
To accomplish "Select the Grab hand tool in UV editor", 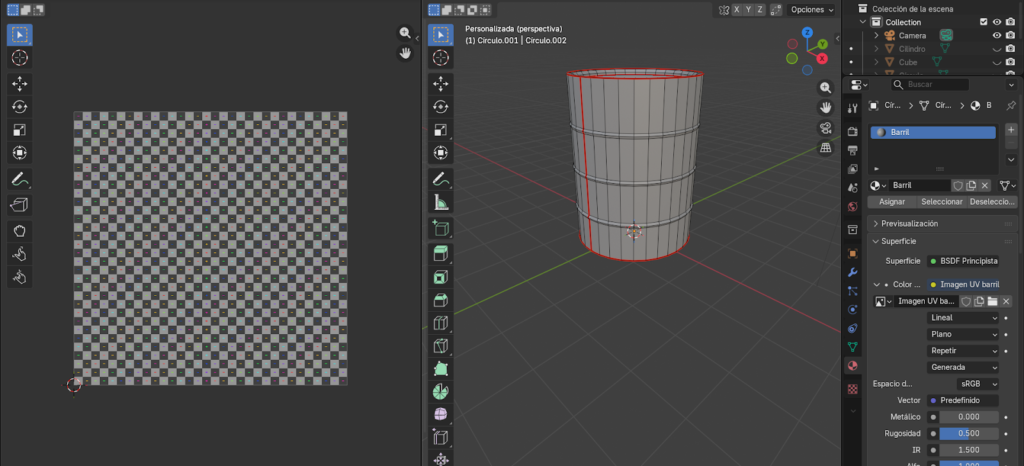I will point(19,231).
